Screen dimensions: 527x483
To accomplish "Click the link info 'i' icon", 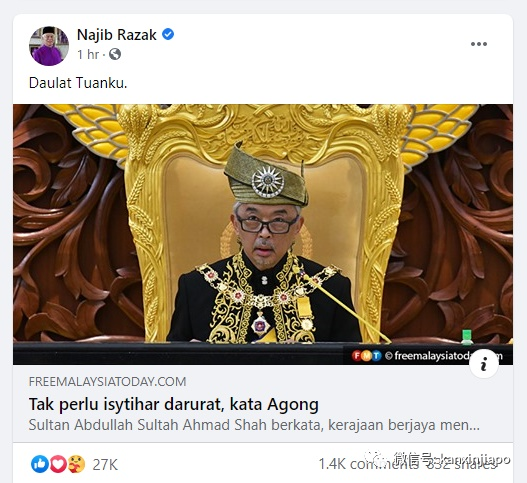I will [x=484, y=364].
